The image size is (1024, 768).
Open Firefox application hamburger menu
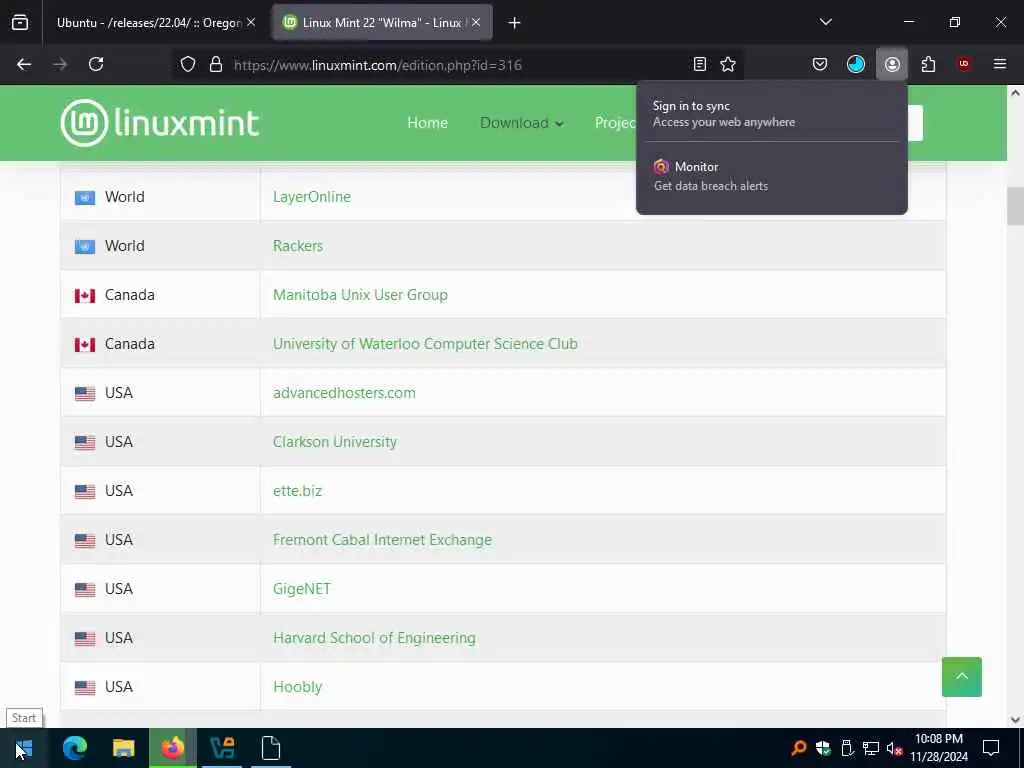pos(1000,63)
